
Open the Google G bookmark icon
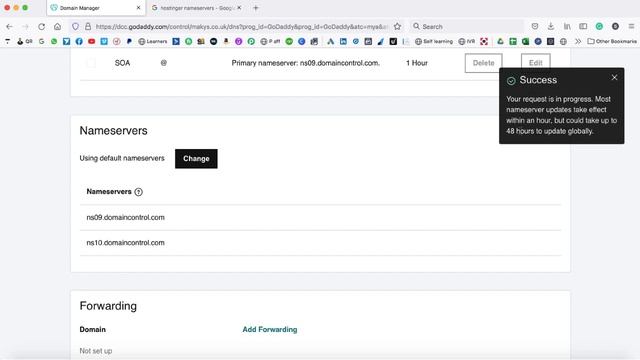click(x=42, y=41)
